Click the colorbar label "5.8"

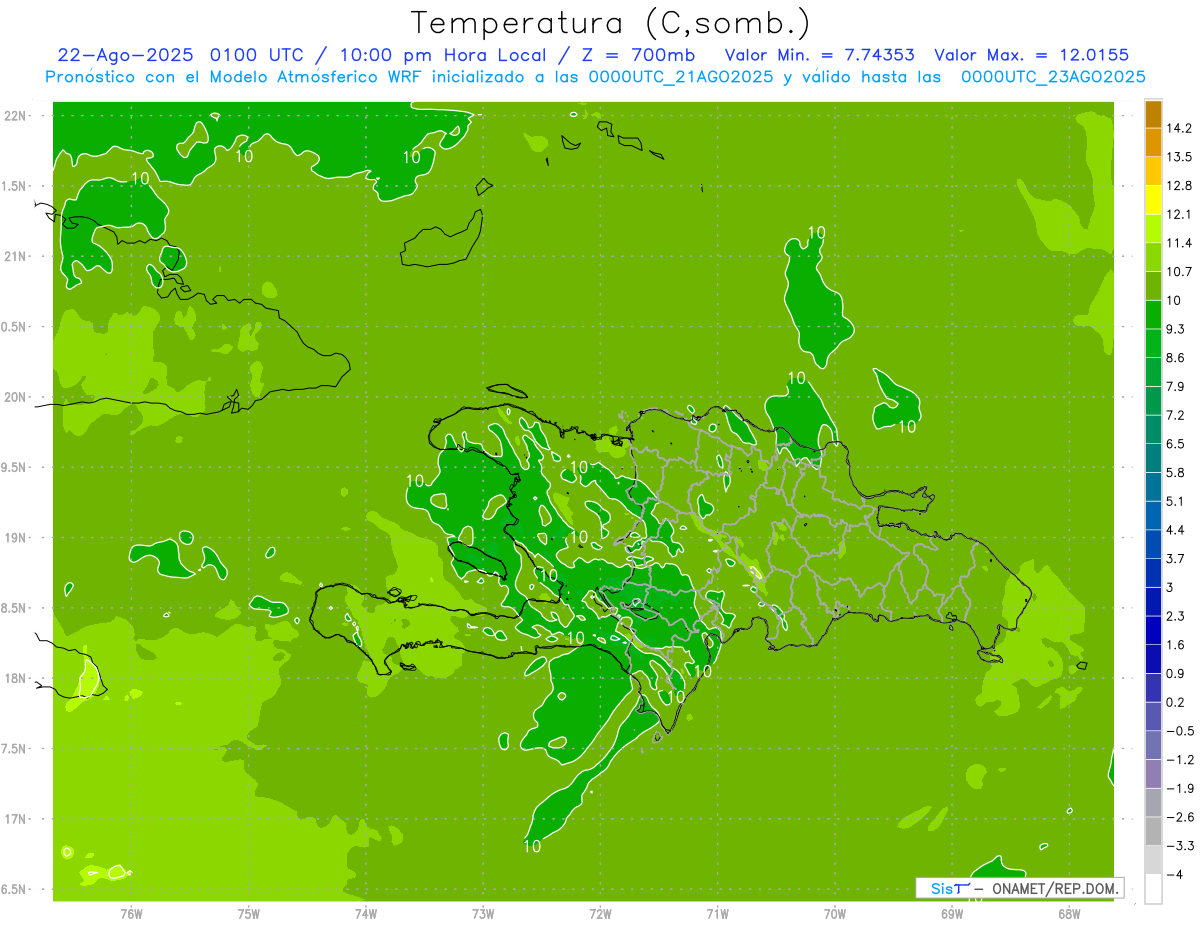click(1175, 472)
